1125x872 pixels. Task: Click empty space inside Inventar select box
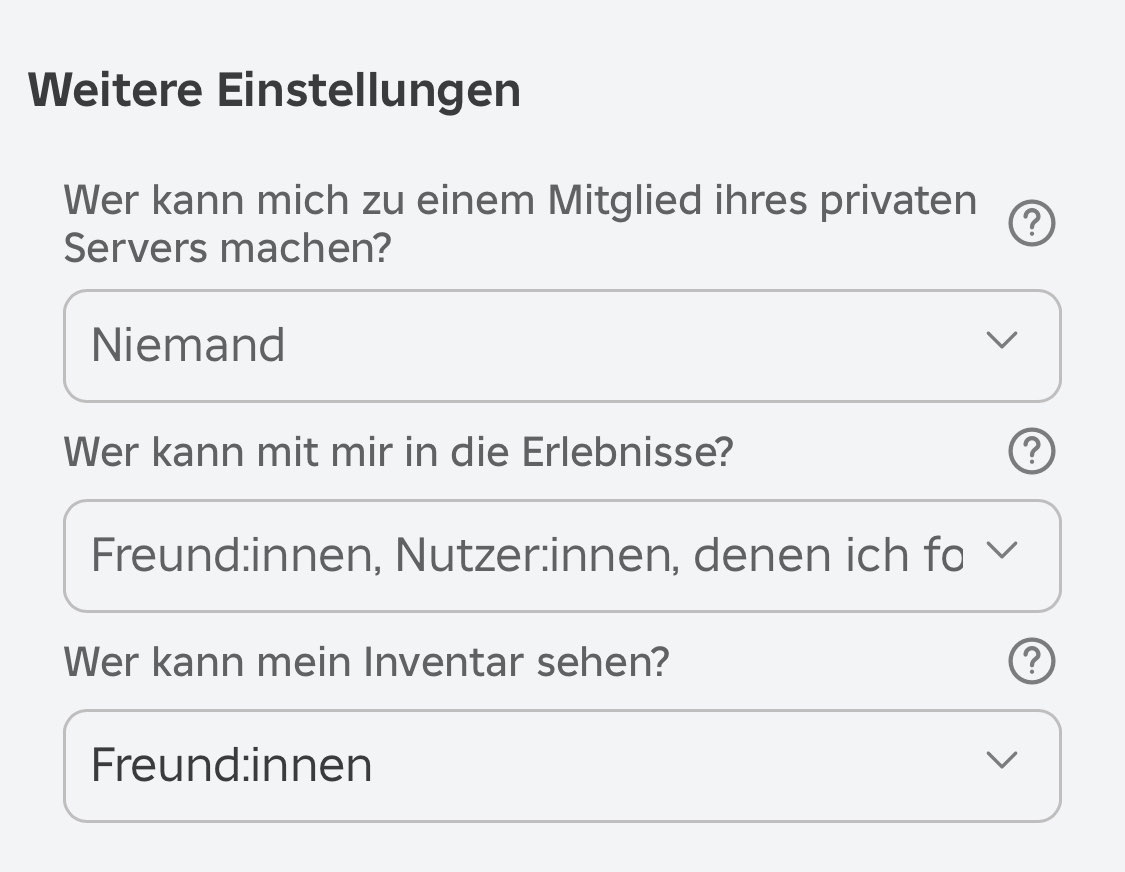674,766
